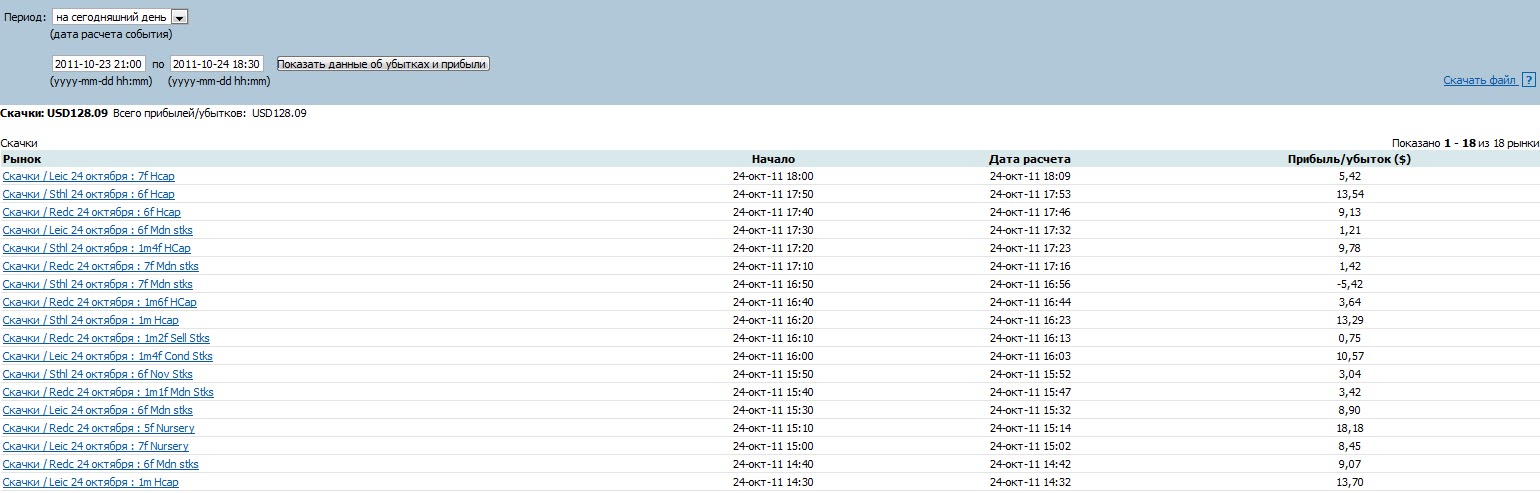Open Sthl 24 октября 7f Mdn stks
The height and width of the screenshot is (493, 1540).
[98, 284]
